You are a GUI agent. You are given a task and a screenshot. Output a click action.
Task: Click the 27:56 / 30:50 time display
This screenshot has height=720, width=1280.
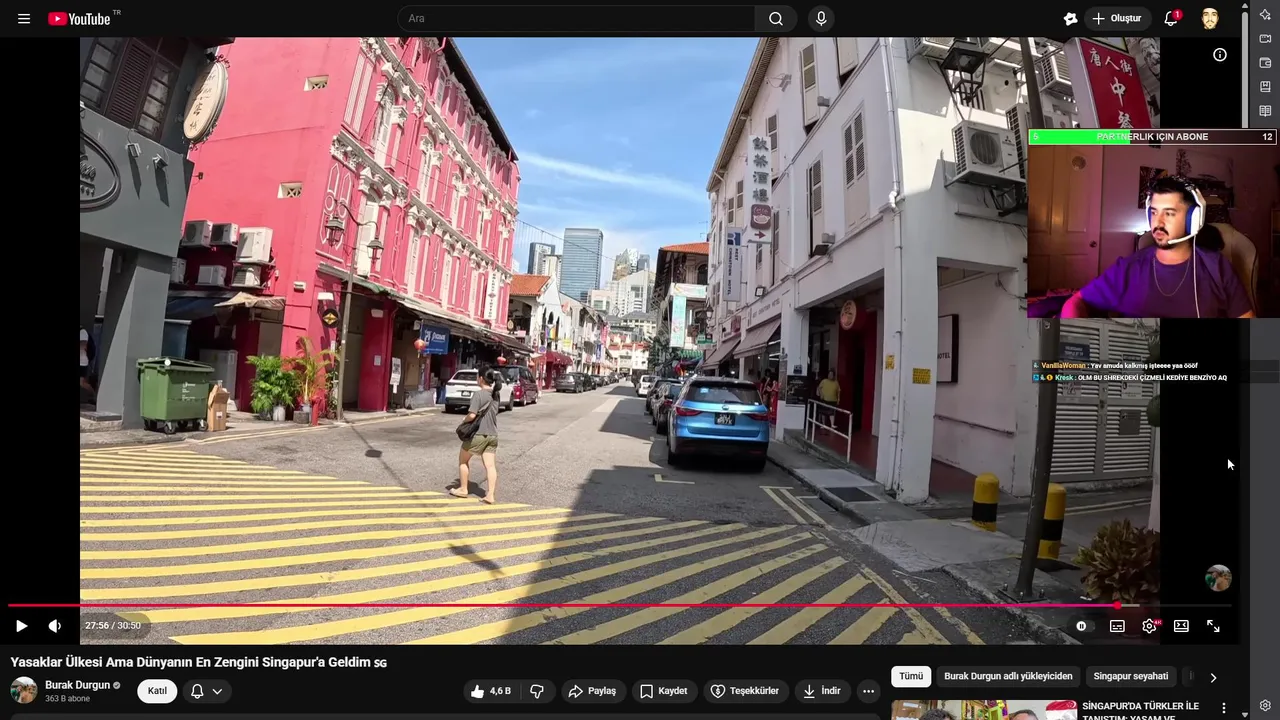(x=113, y=626)
